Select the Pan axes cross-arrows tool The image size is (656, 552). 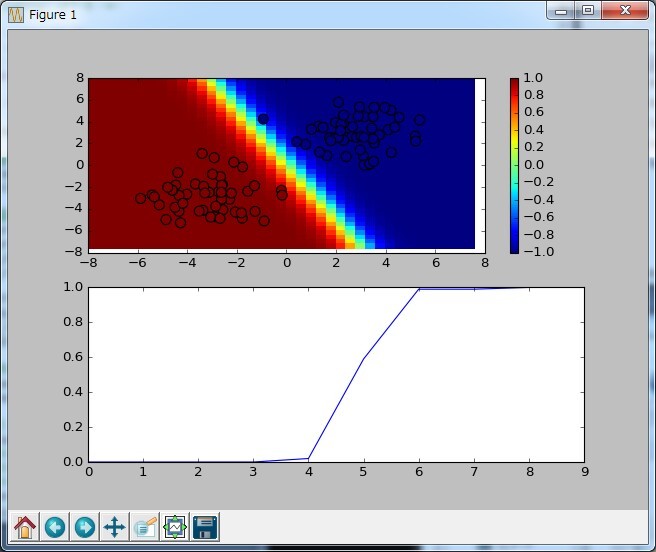115,526
